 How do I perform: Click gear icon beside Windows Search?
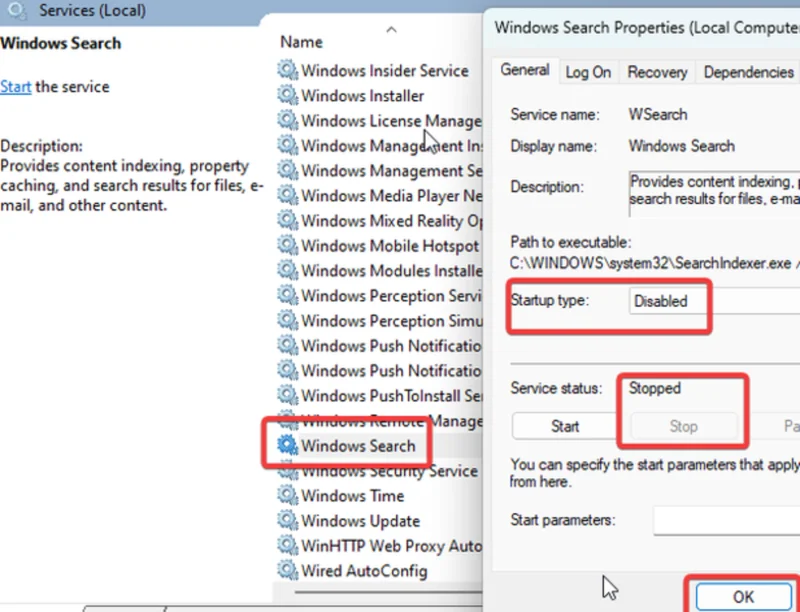click(287, 445)
